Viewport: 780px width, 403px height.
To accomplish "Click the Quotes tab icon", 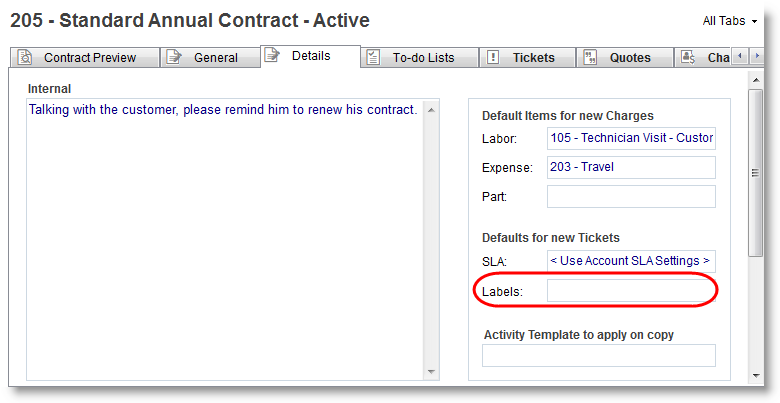I will pyautogui.click(x=590, y=58).
